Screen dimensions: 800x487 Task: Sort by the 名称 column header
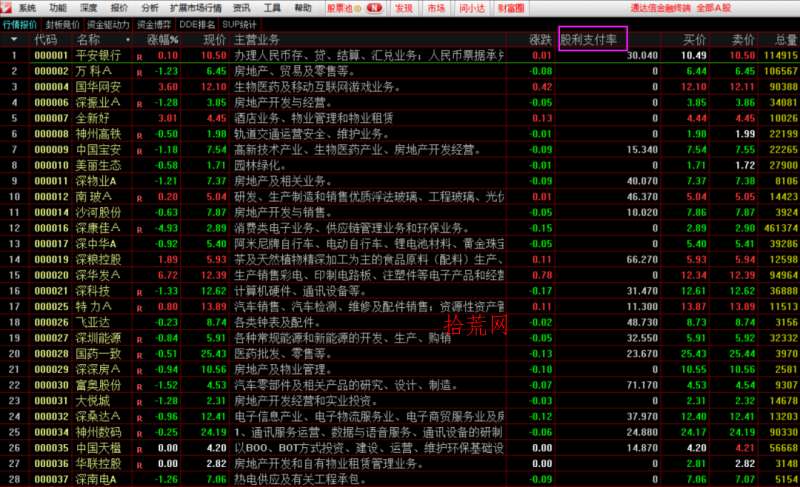pyautogui.click(x=88, y=40)
